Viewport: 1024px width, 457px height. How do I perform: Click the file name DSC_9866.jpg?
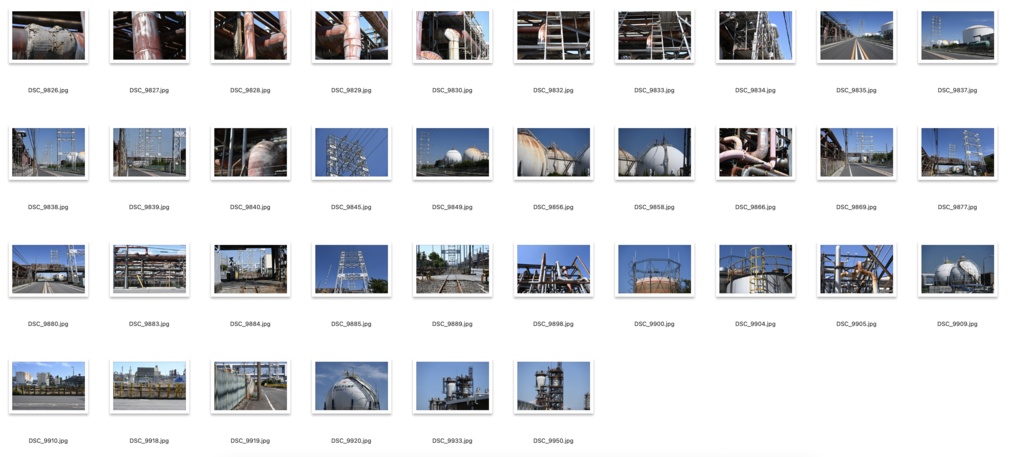point(756,207)
